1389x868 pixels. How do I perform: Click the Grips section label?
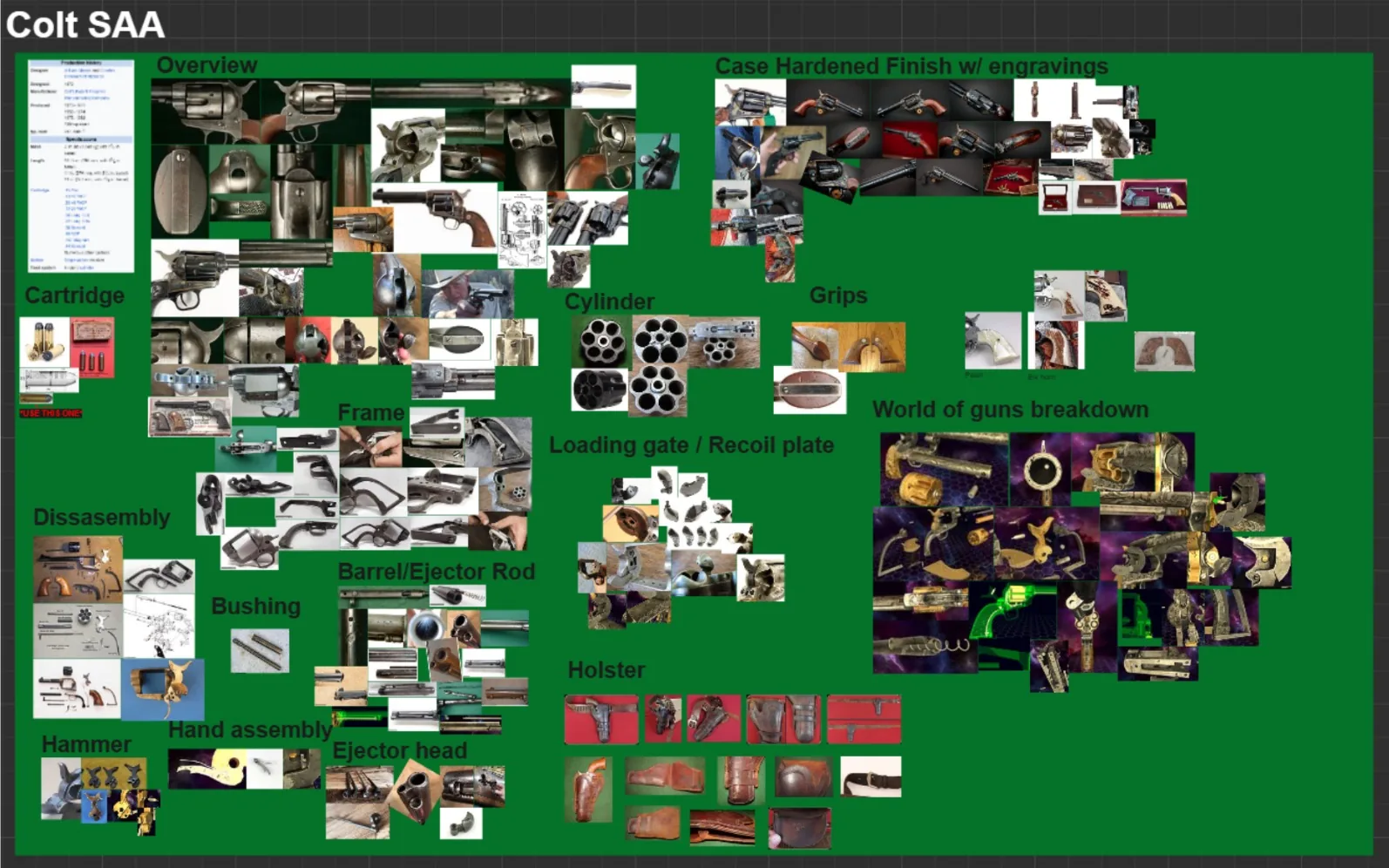point(838,295)
